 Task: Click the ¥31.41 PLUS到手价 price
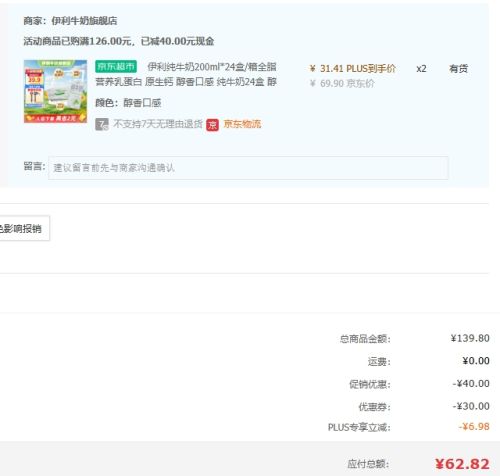tap(352, 69)
